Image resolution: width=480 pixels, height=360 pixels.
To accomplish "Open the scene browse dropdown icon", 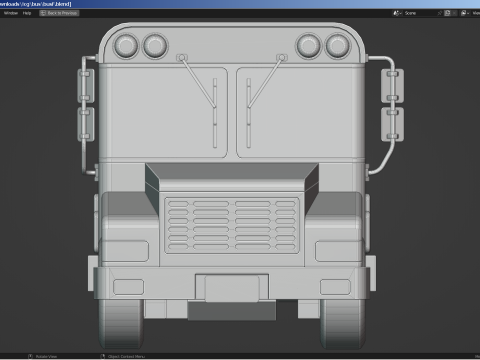I will point(397,13).
